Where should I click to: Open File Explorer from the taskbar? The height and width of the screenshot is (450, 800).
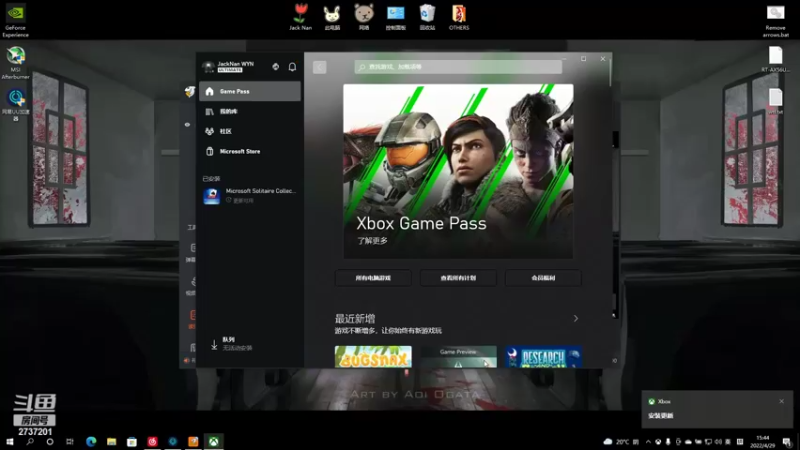(111, 442)
